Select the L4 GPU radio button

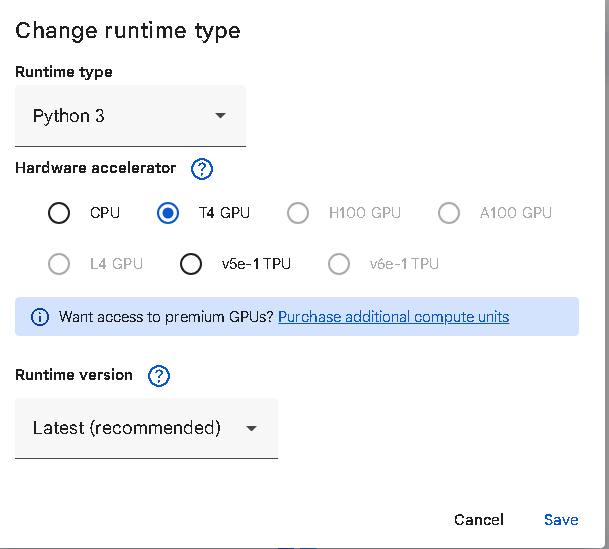click(x=59, y=264)
